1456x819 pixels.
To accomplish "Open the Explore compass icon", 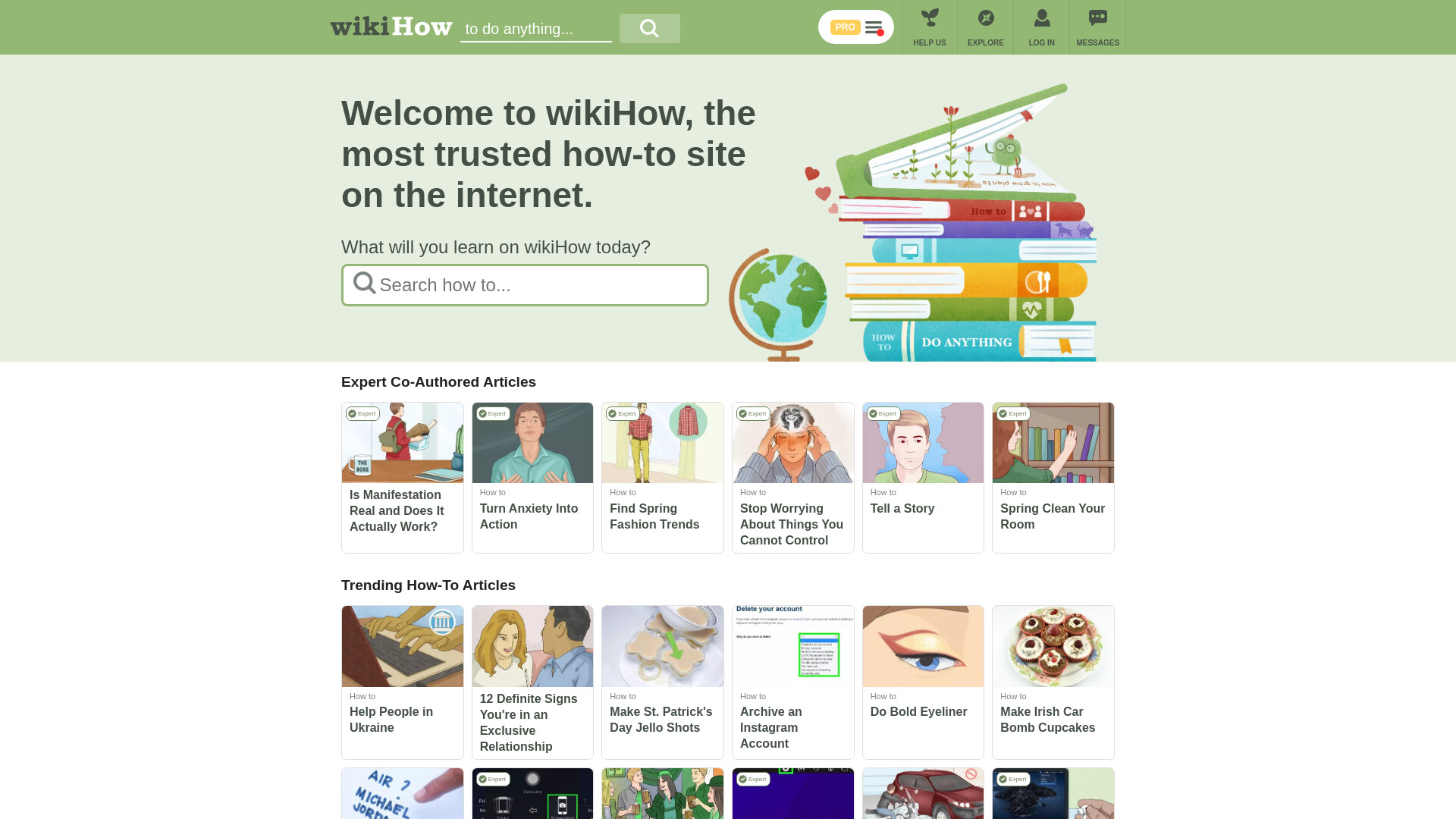I will pyautogui.click(x=986, y=18).
